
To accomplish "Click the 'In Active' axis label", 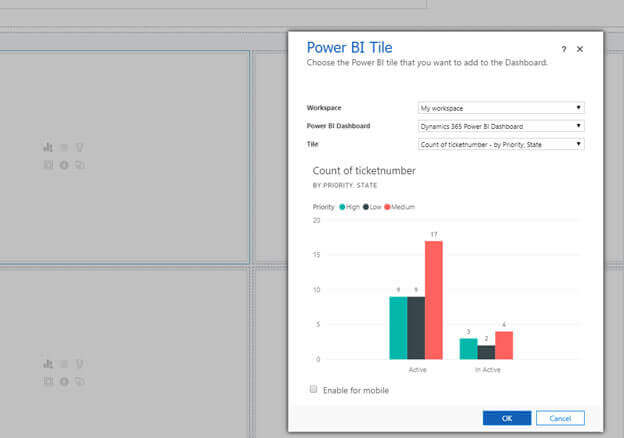I will [488, 370].
